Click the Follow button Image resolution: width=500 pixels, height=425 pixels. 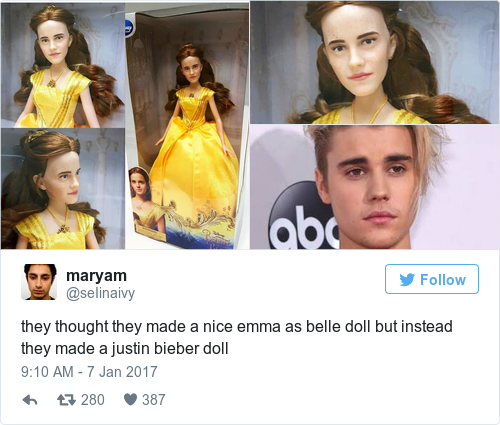pyautogui.click(x=432, y=279)
